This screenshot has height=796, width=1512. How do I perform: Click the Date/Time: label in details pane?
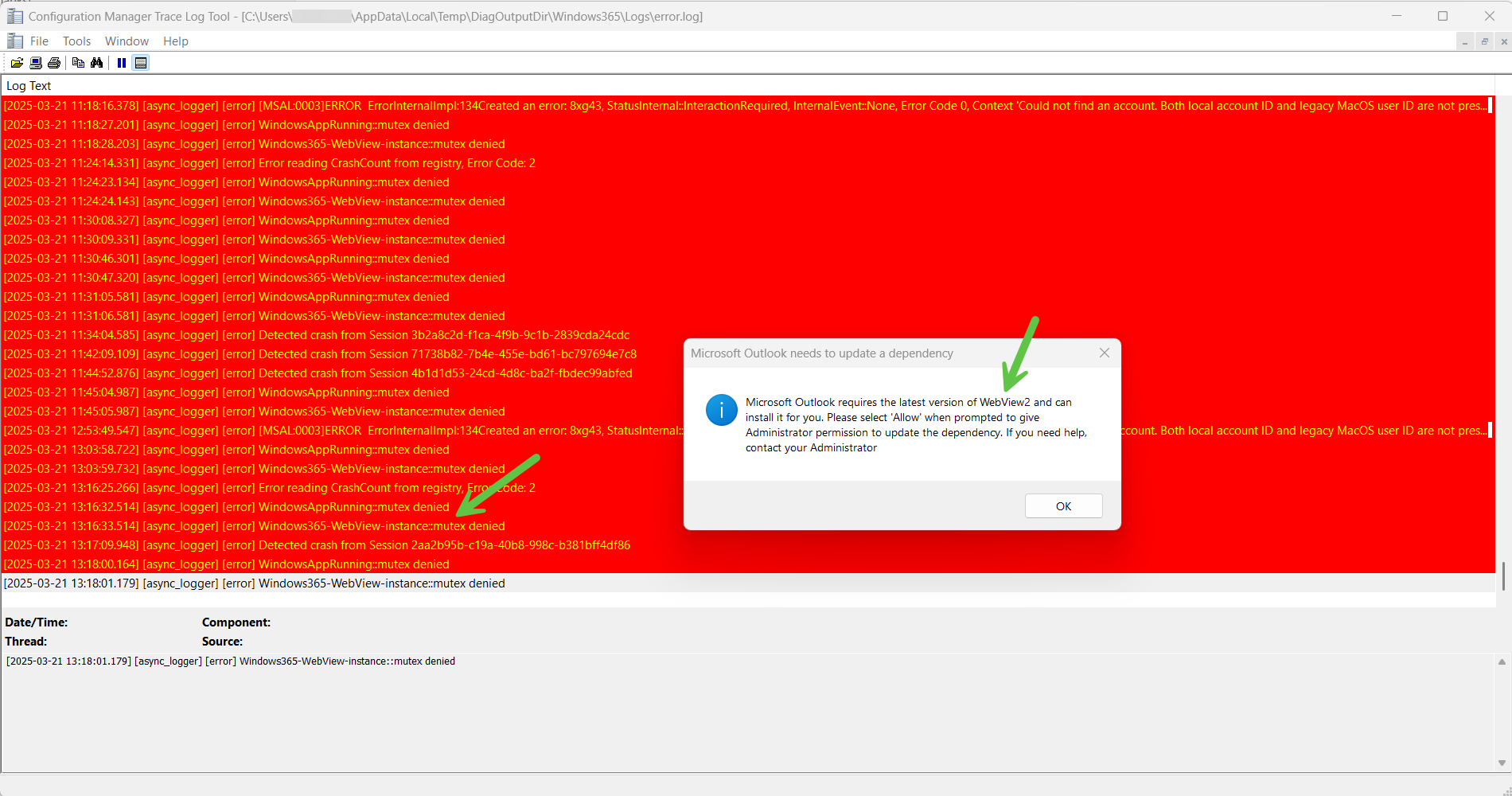37,622
